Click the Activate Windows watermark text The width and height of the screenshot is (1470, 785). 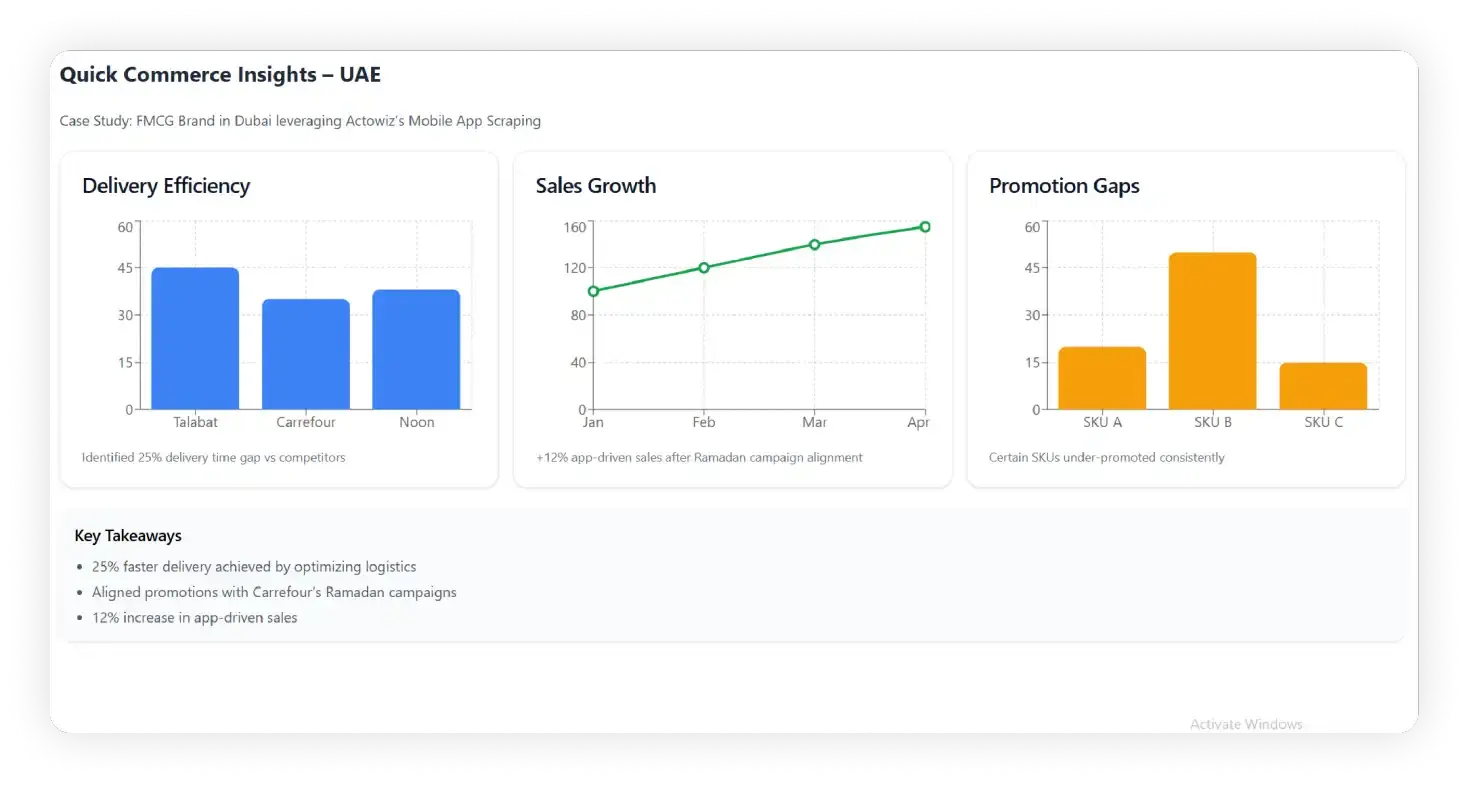pos(1246,724)
